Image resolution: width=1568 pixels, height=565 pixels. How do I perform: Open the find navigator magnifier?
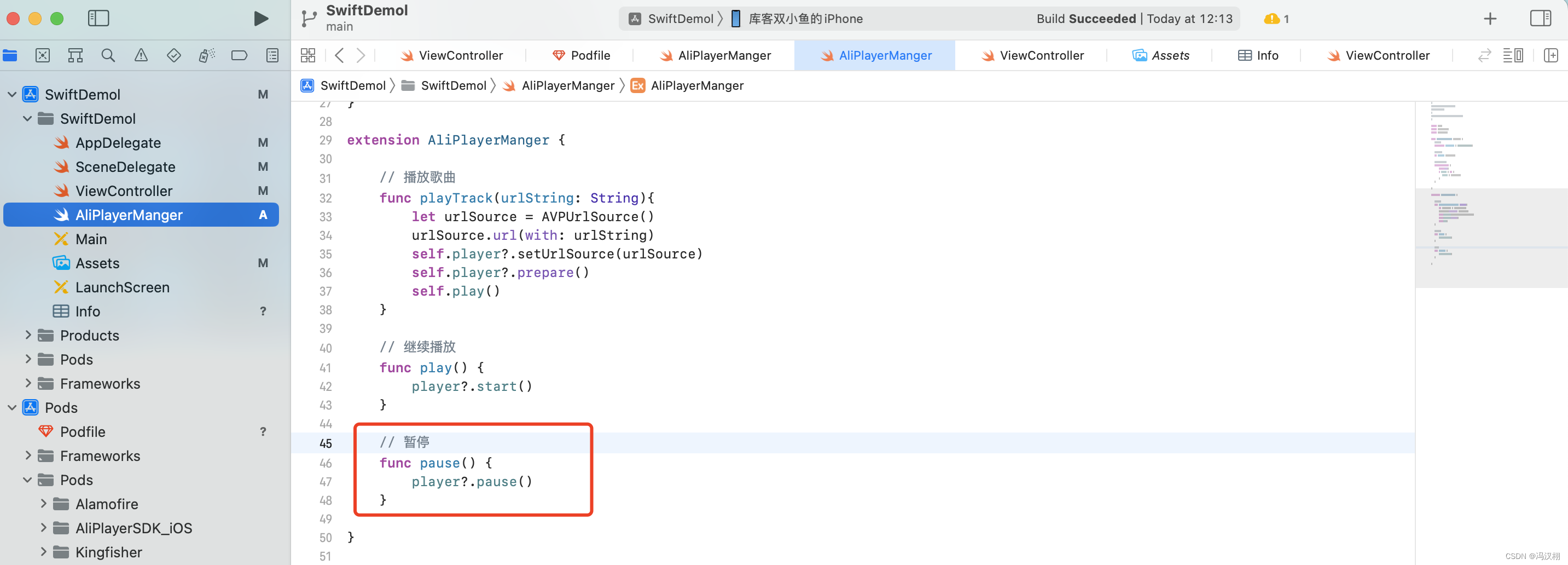(x=108, y=55)
